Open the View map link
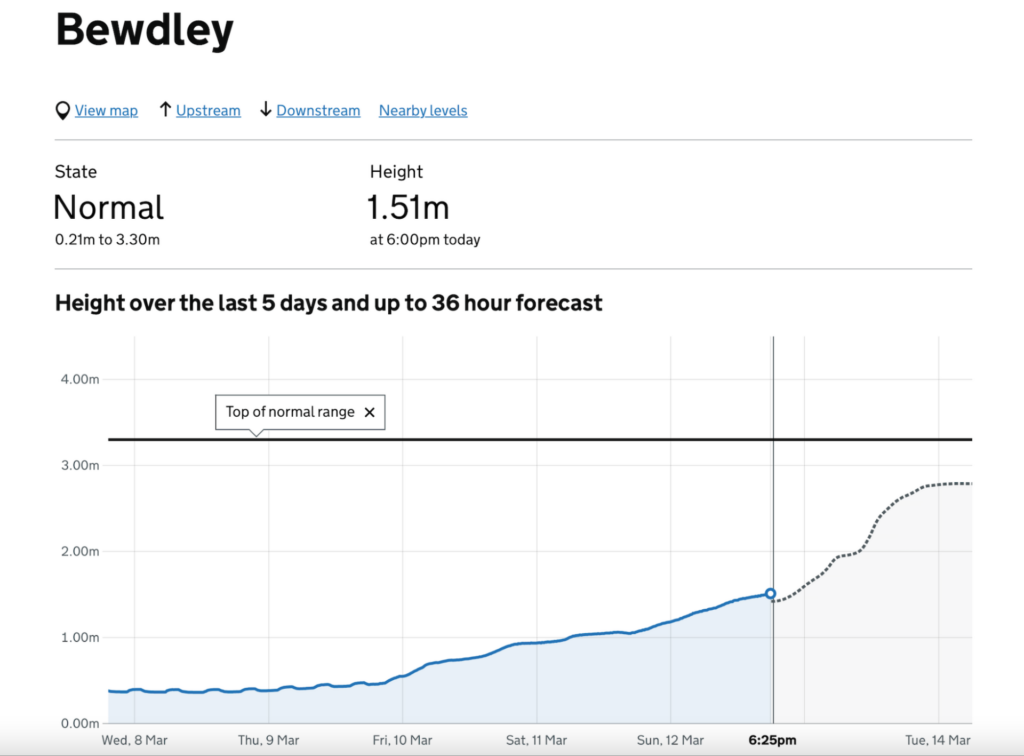This screenshot has height=756, width=1024. coord(106,111)
